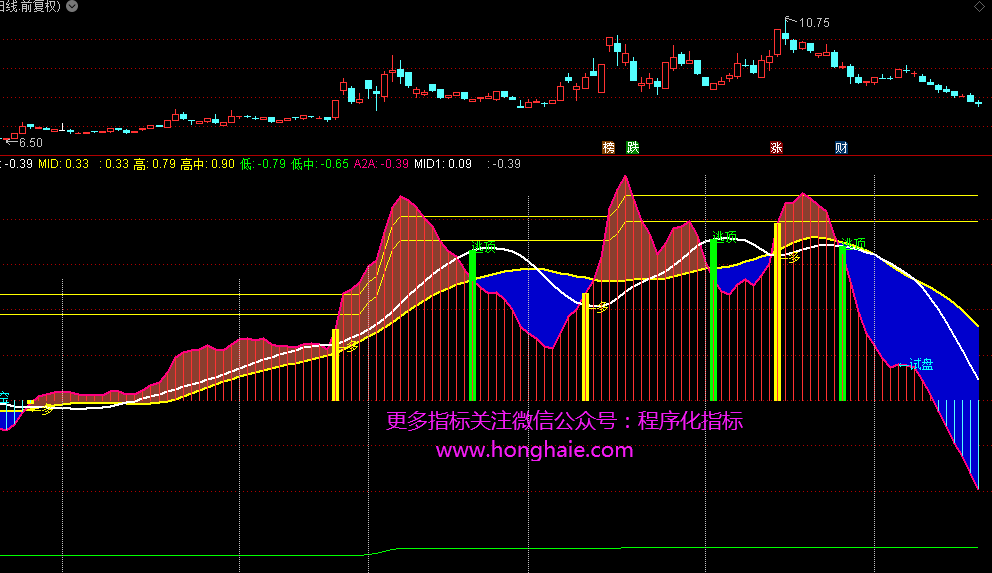
Task: Click the blue 财 event marker icon
Action: 841,148
